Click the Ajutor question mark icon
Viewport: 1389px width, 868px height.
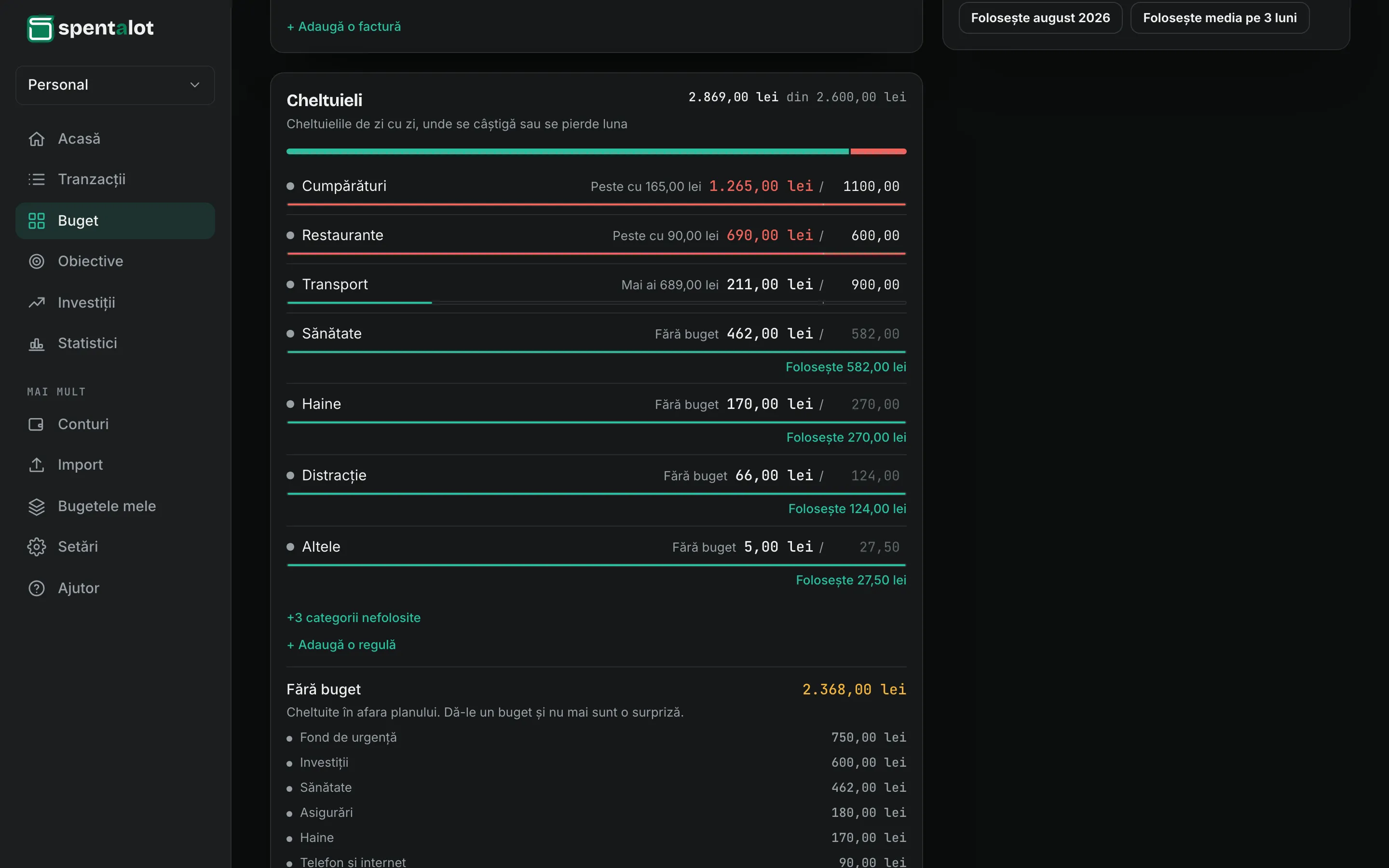[37, 588]
